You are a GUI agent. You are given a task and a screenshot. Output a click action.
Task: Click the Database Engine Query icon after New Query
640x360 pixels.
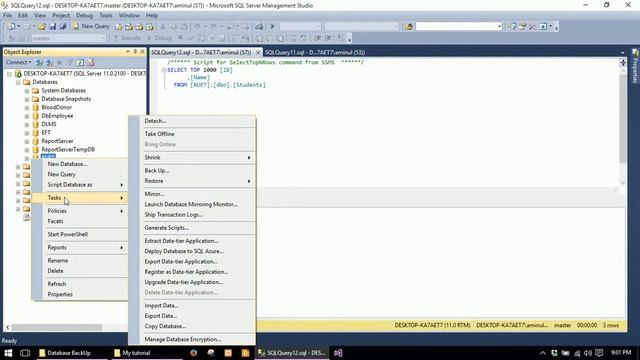click(118, 27)
